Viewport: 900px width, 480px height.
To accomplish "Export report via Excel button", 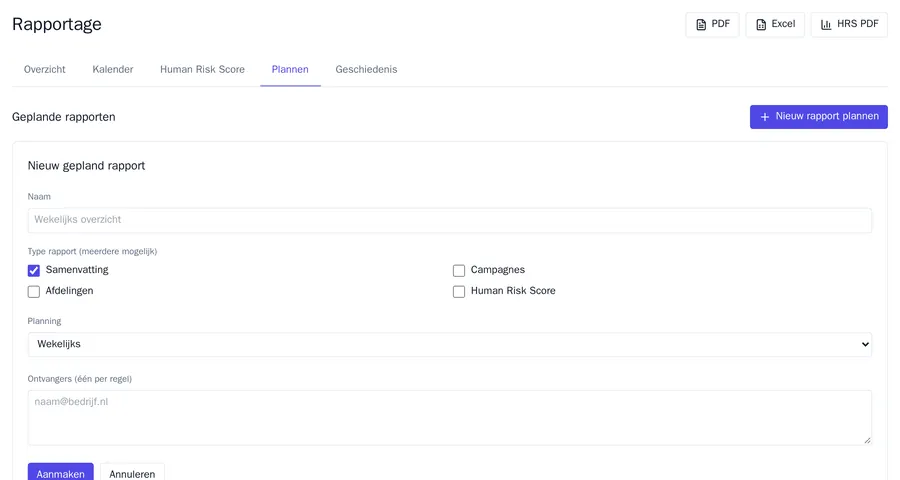I will pyautogui.click(x=775, y=25).
